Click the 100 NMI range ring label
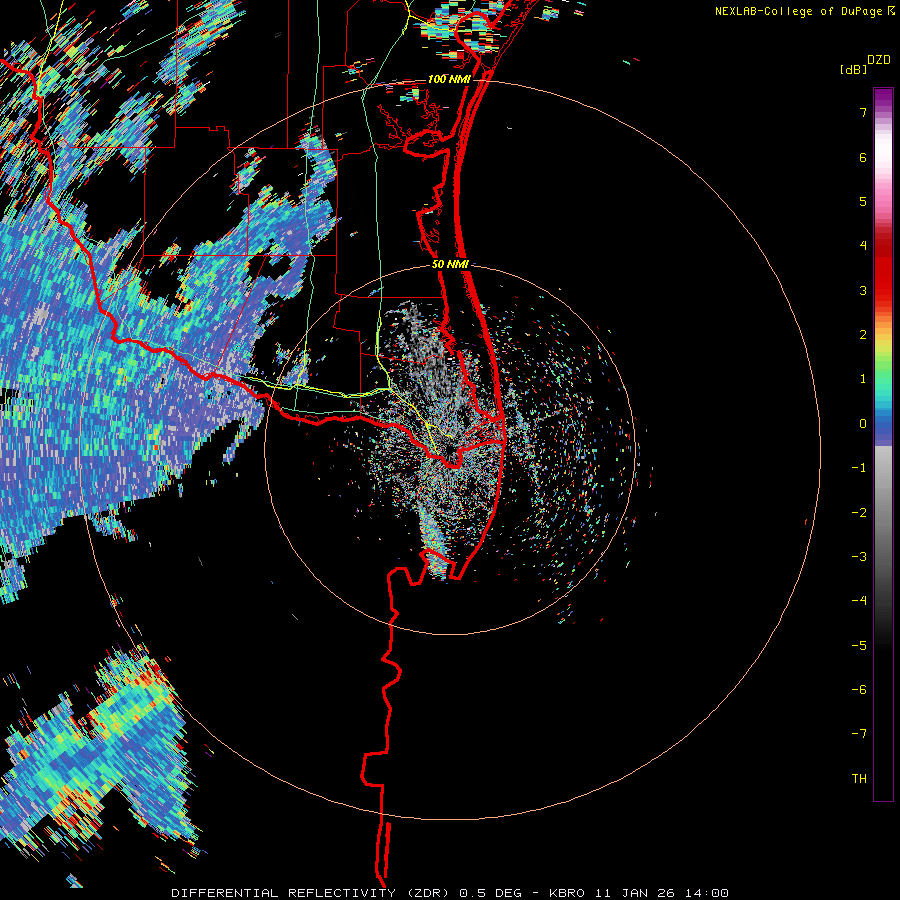 (449, 79)
